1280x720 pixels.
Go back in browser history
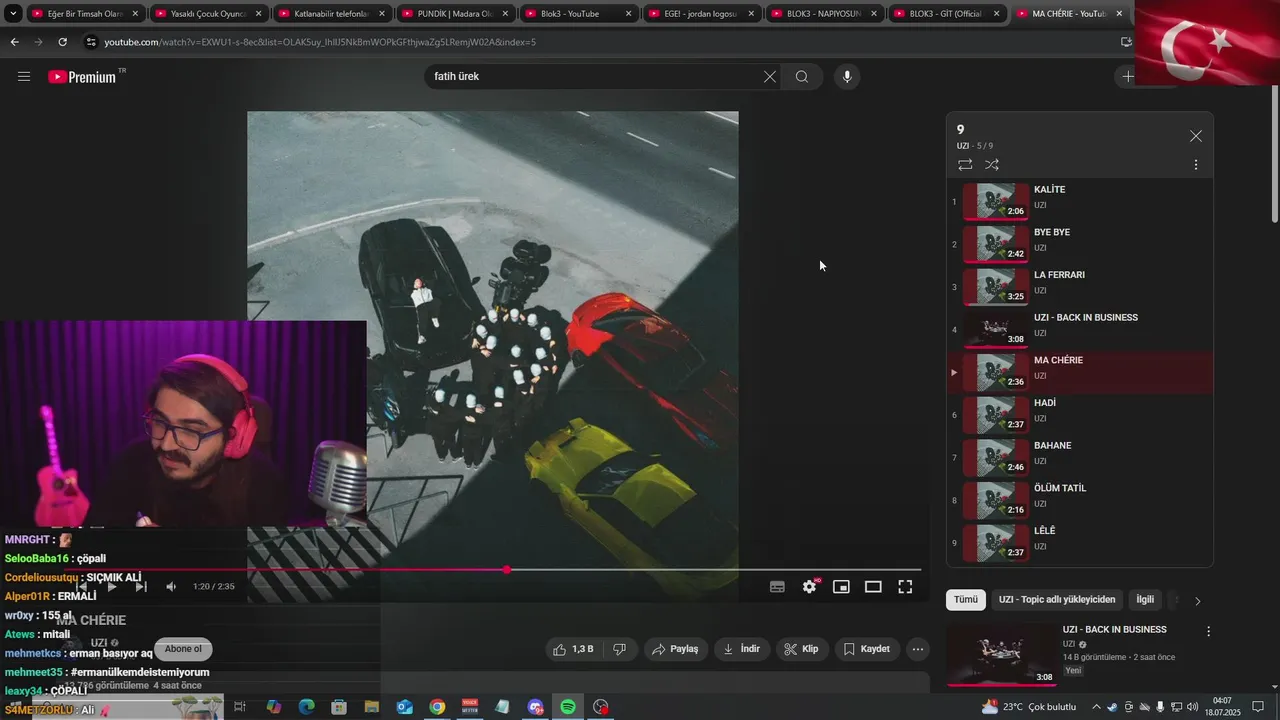click(x=14, y=42)
